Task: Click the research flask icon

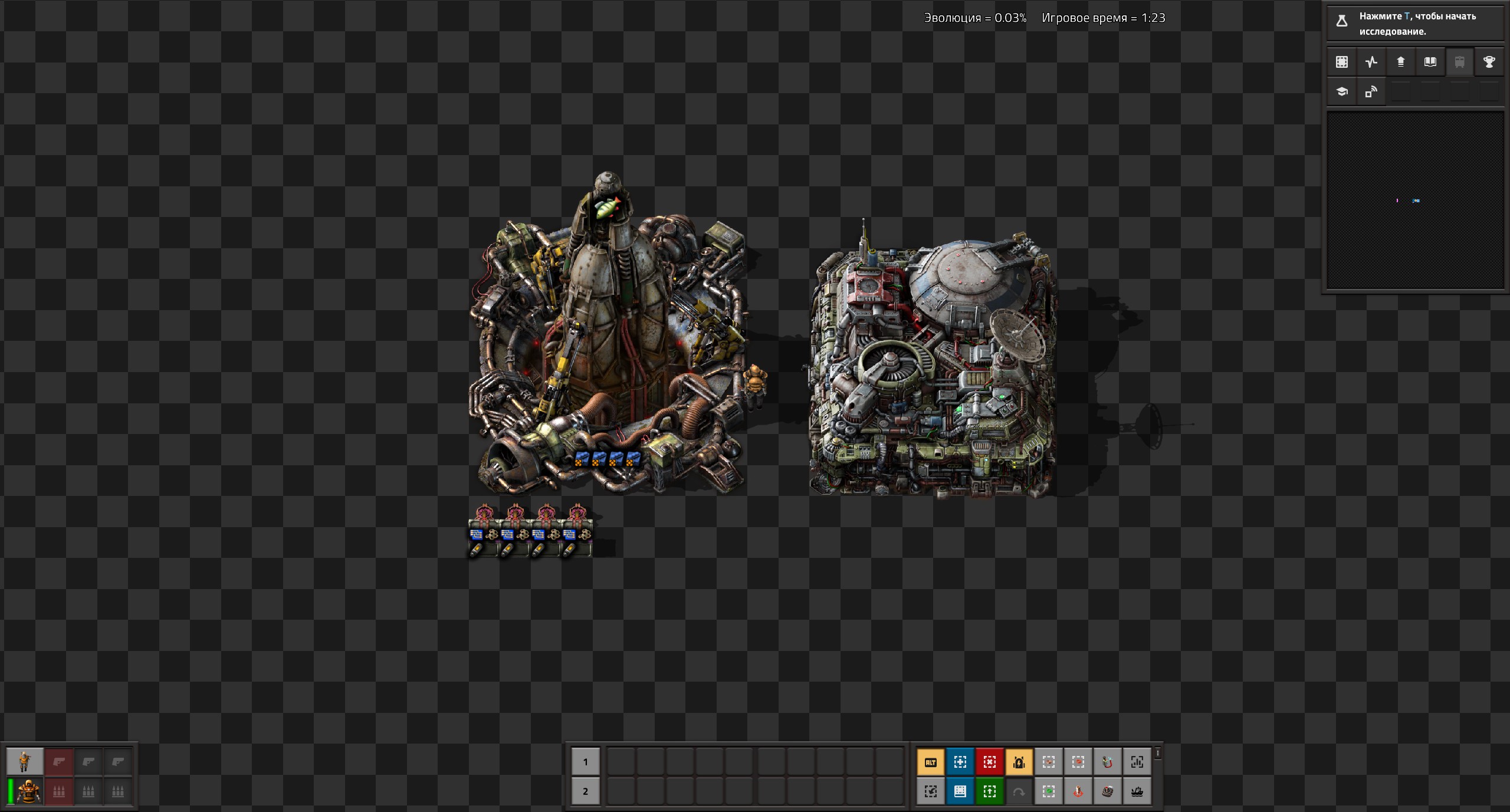Action: (x=1342, y=21)
